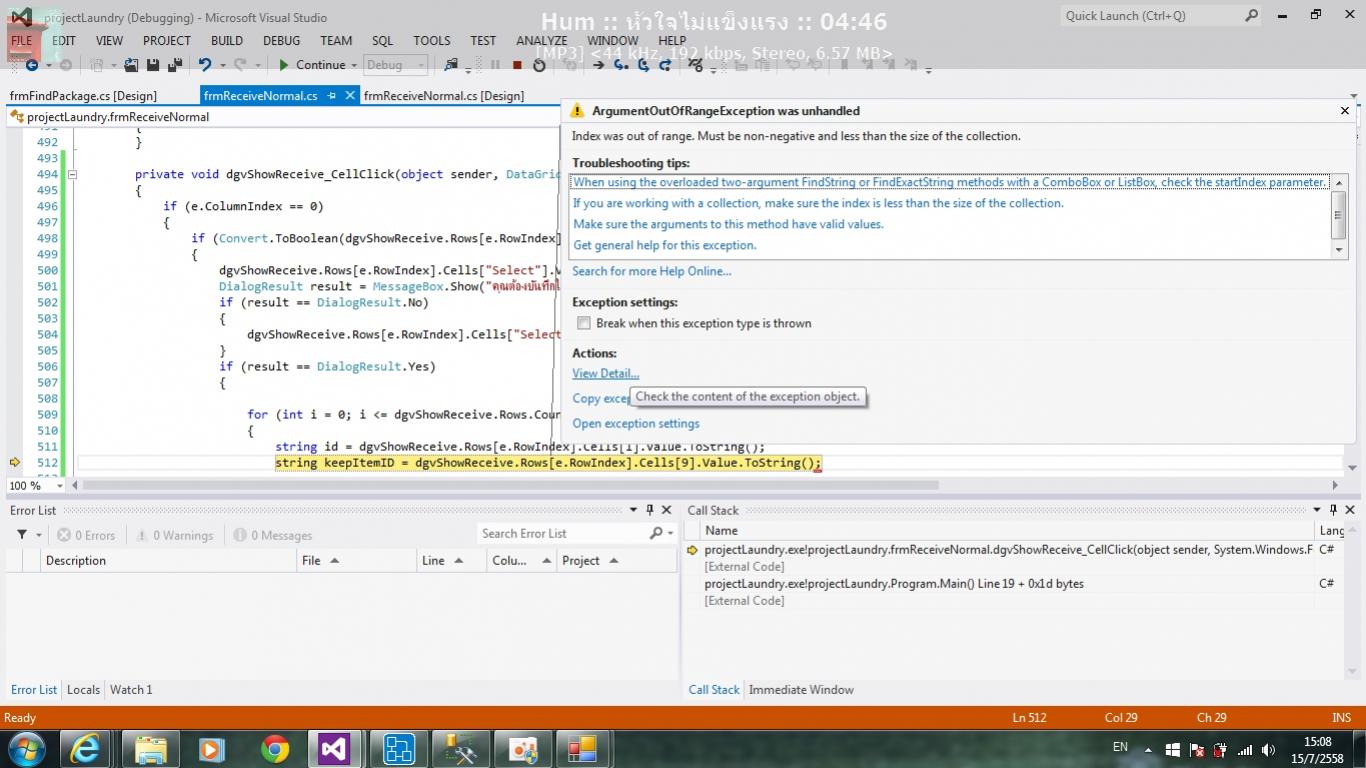Click the valid argument values tip link

coord(728,224)
